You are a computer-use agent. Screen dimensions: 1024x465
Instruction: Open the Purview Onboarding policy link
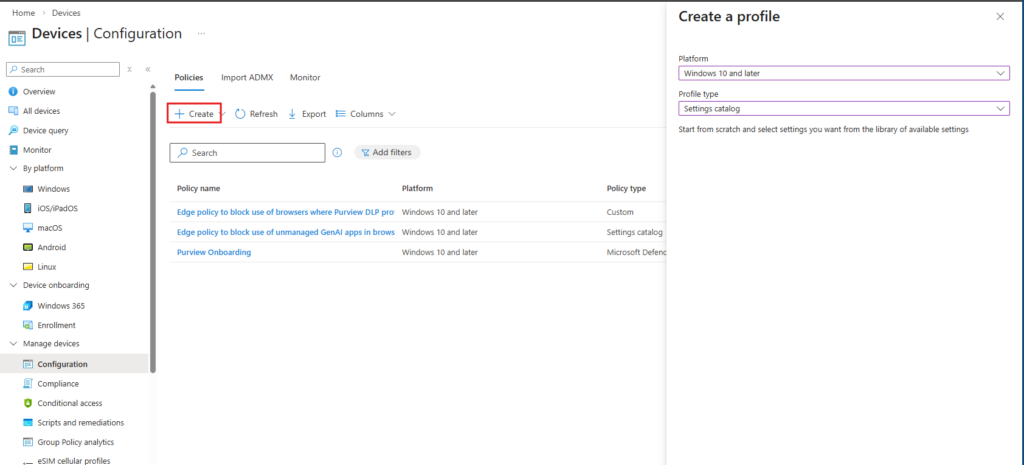(x=214, y=252)
